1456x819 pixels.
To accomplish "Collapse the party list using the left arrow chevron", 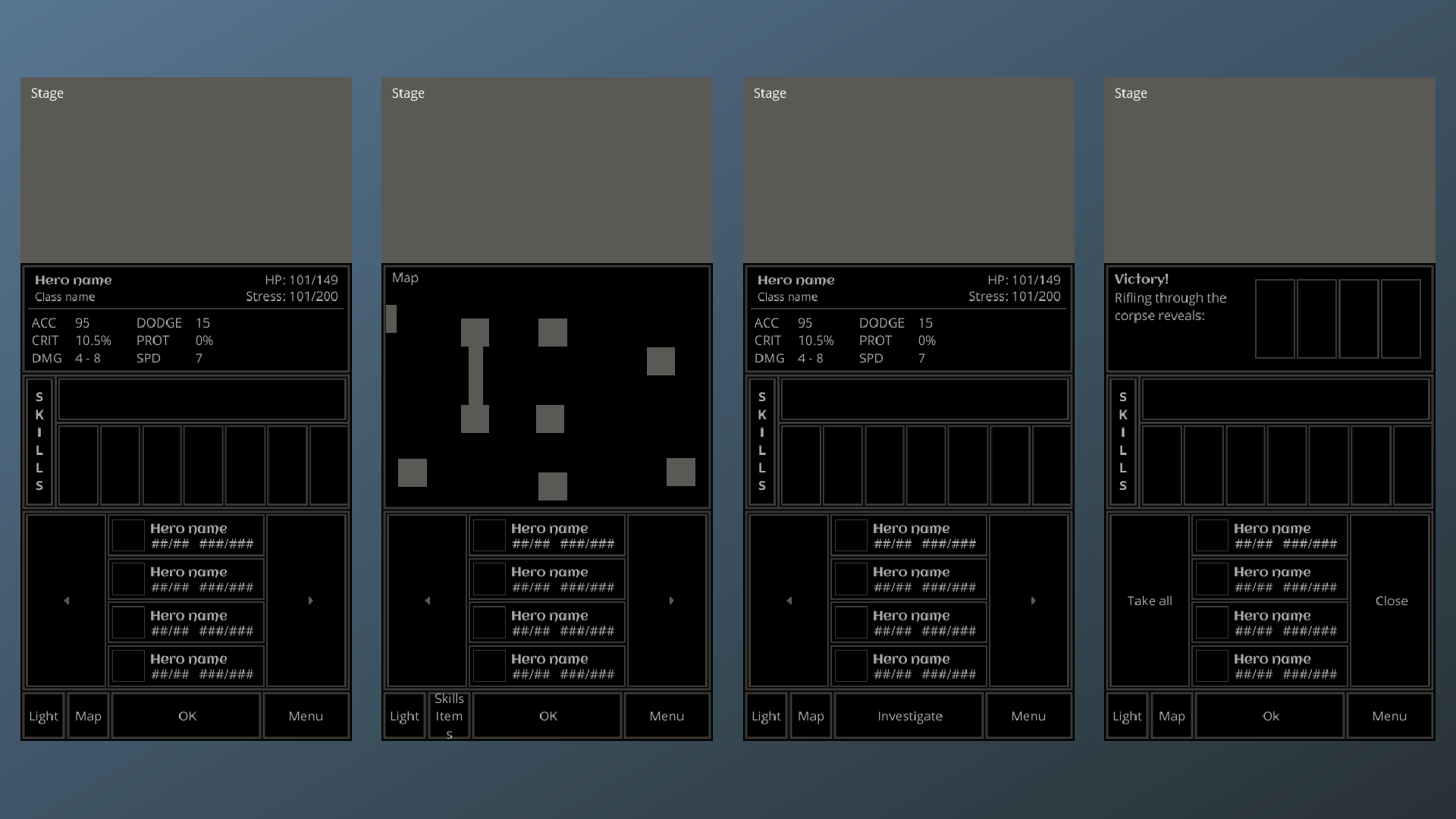I will 66,601.
